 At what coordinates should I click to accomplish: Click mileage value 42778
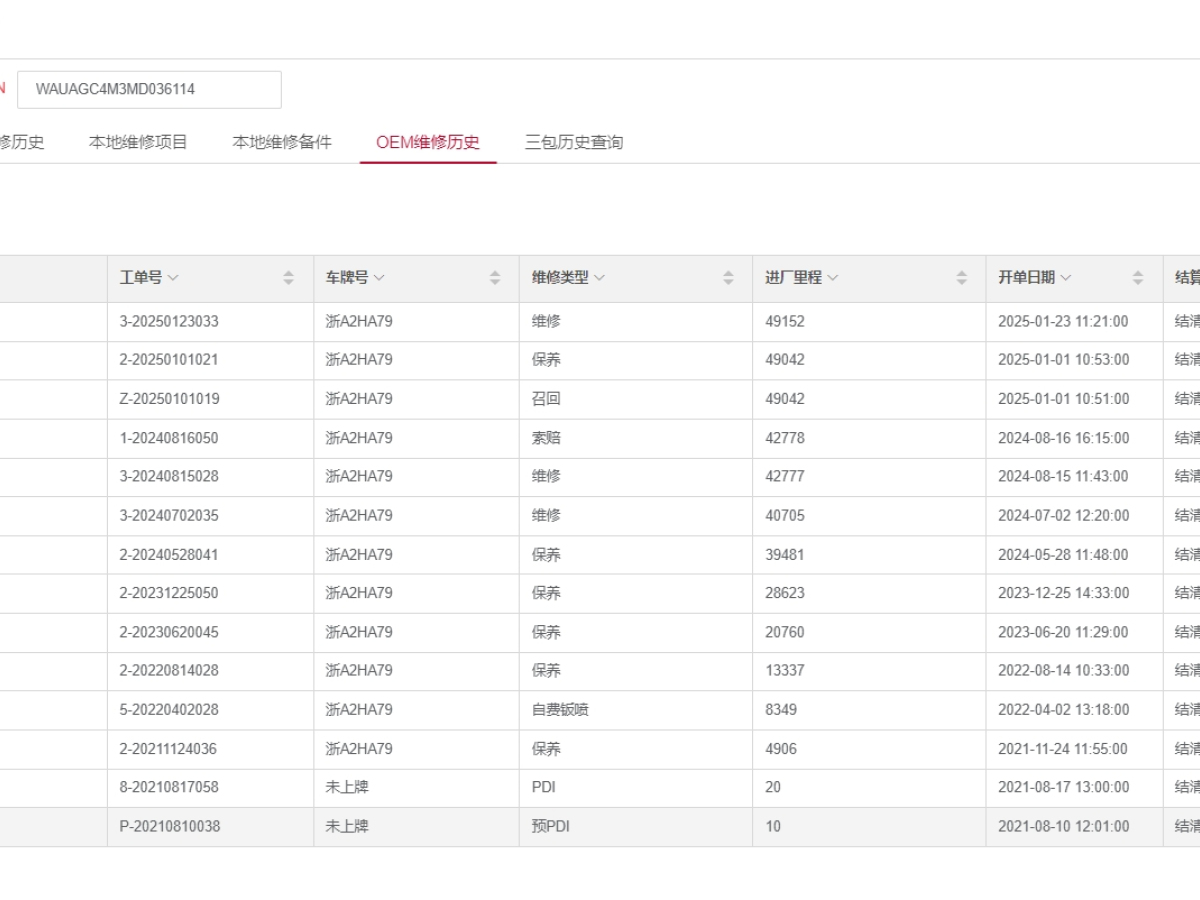(x=785, y=437)
